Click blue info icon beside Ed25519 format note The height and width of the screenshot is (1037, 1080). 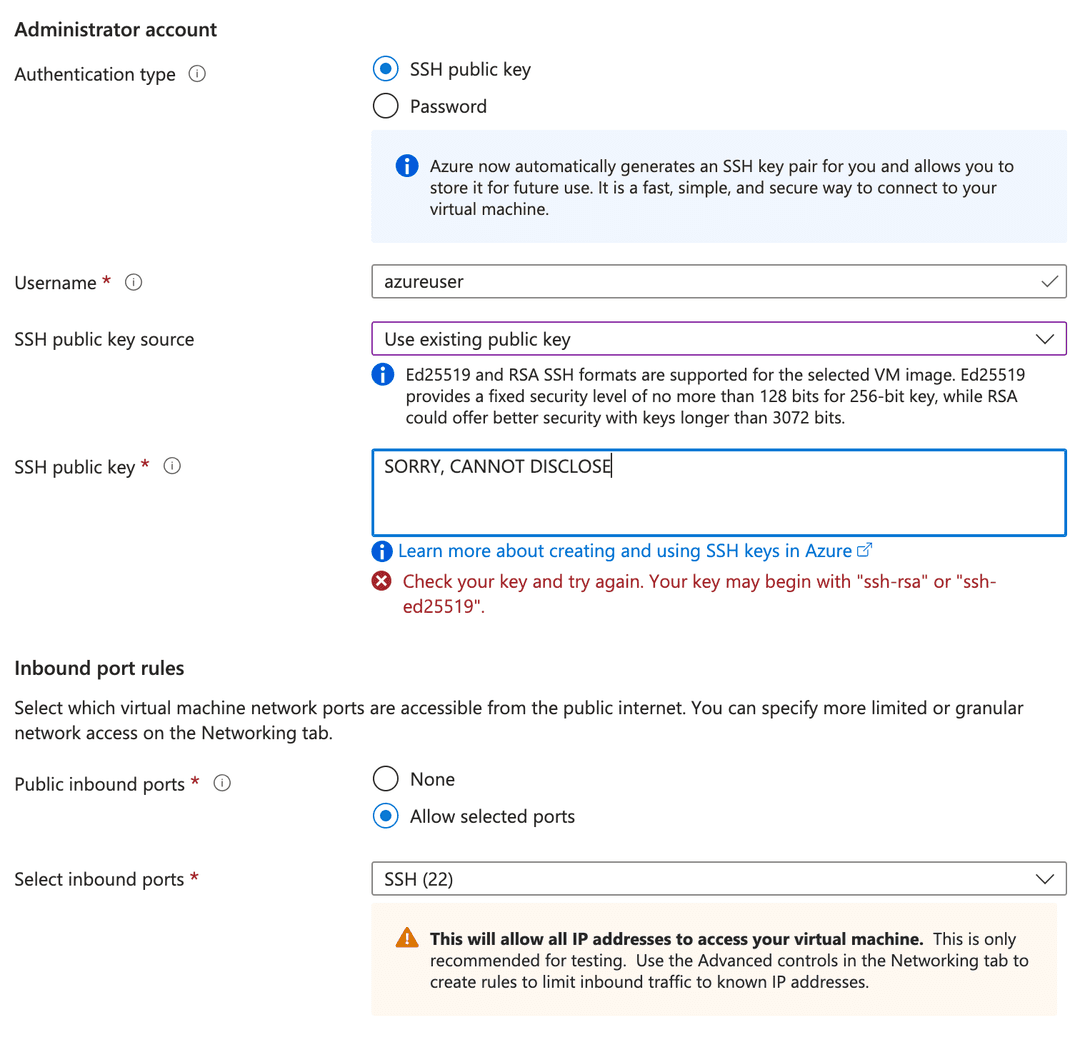382,375
